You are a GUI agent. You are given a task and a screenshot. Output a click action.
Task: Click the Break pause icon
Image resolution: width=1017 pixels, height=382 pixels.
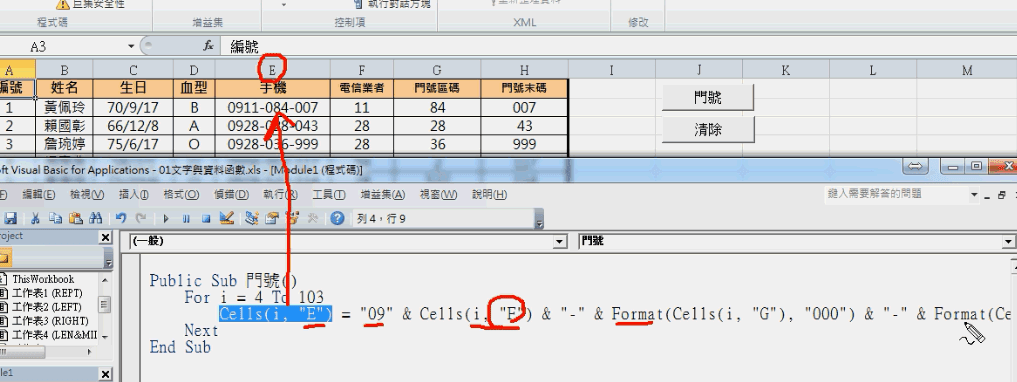pyautogui.click(x=185, y=219)
